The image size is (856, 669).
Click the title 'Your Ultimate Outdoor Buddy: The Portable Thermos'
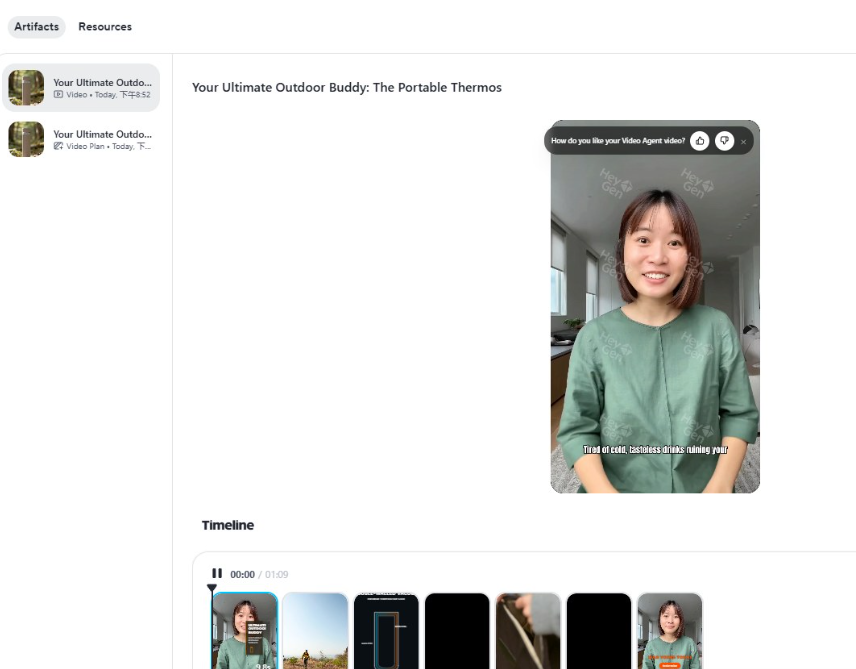click(x=347, y=87)
